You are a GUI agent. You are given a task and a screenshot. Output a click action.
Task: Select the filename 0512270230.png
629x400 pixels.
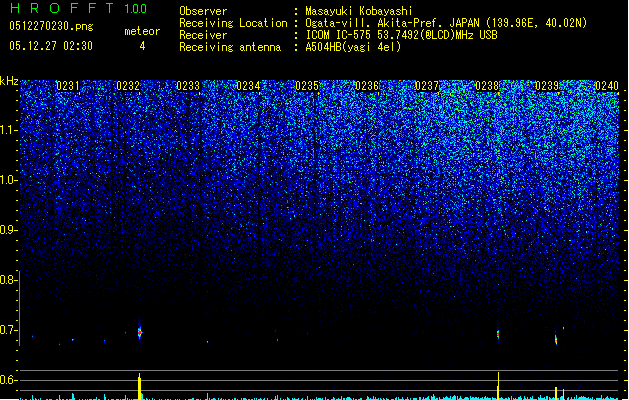51,26
